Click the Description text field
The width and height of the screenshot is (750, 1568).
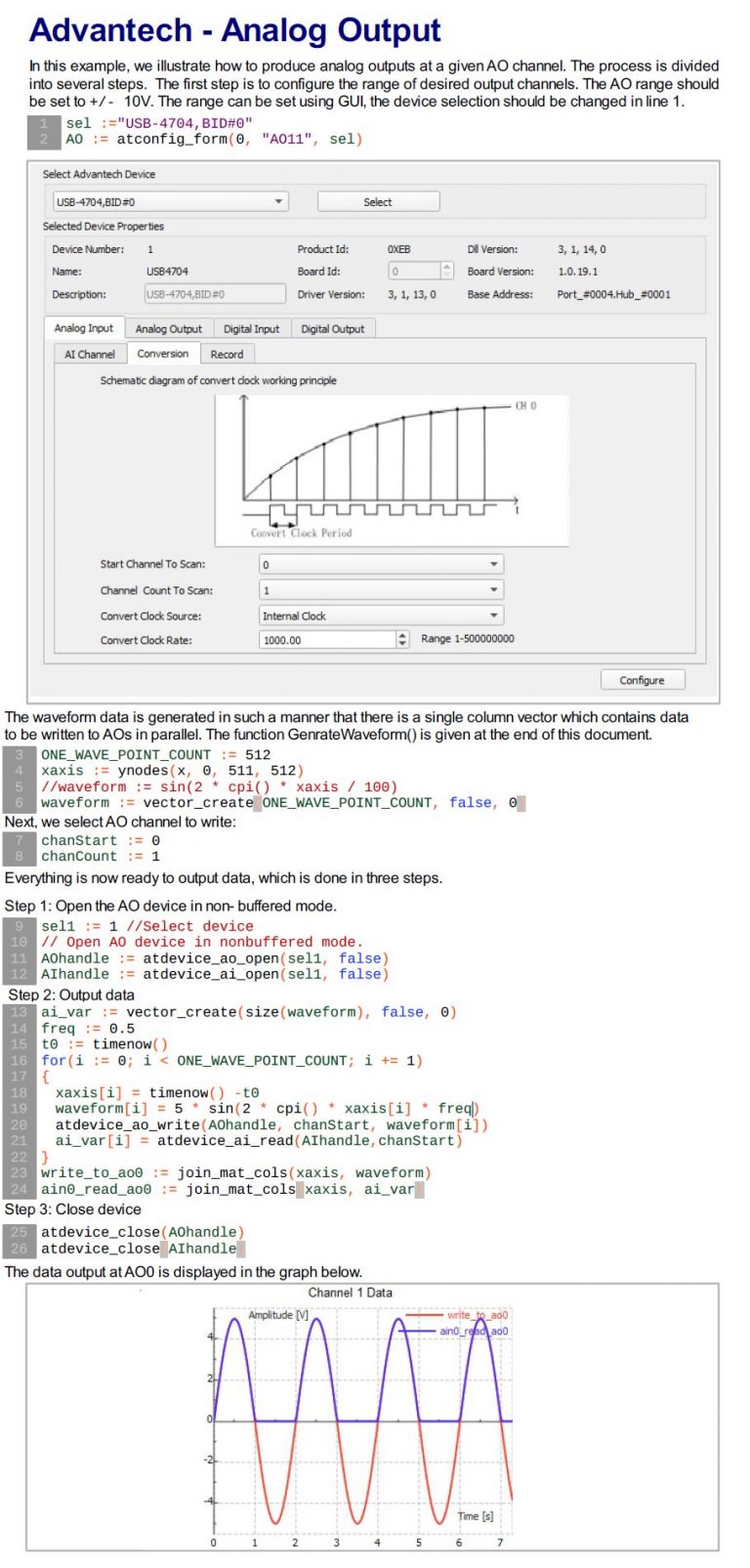(x=215, y=294)
